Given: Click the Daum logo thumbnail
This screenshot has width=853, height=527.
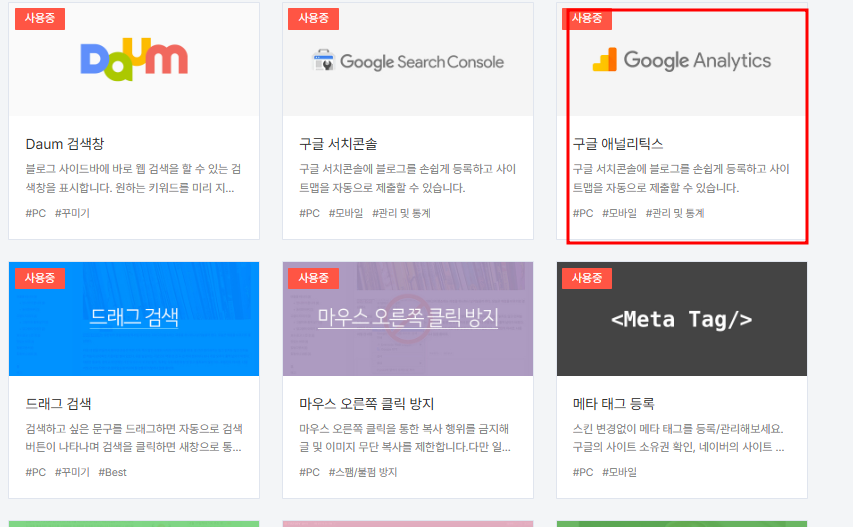Looking at the screenshot, I should 134,59.
